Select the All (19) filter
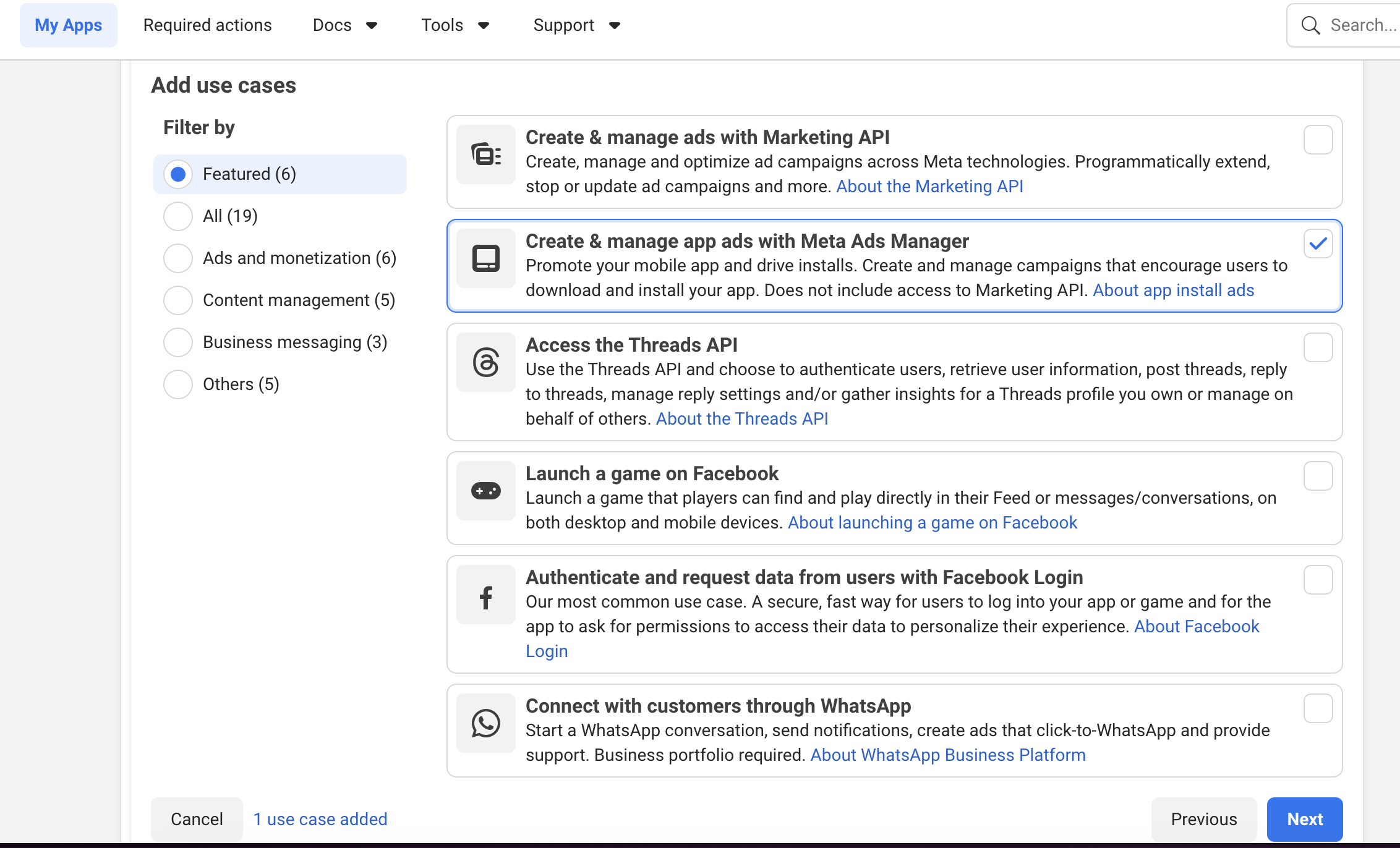 point(178,216)
